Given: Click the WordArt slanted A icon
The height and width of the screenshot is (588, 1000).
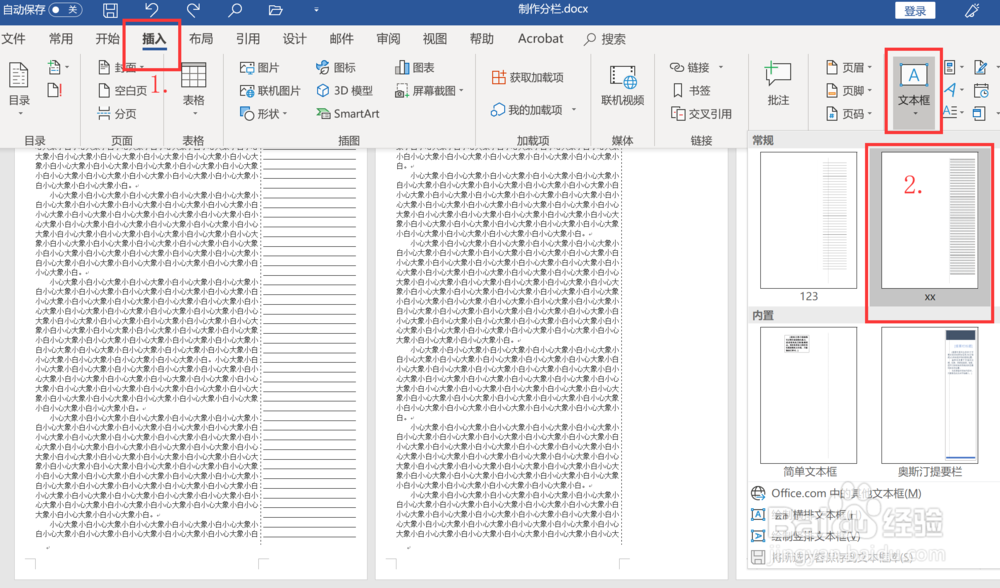Looking at the screenshot, I should [x=952, y=90].
